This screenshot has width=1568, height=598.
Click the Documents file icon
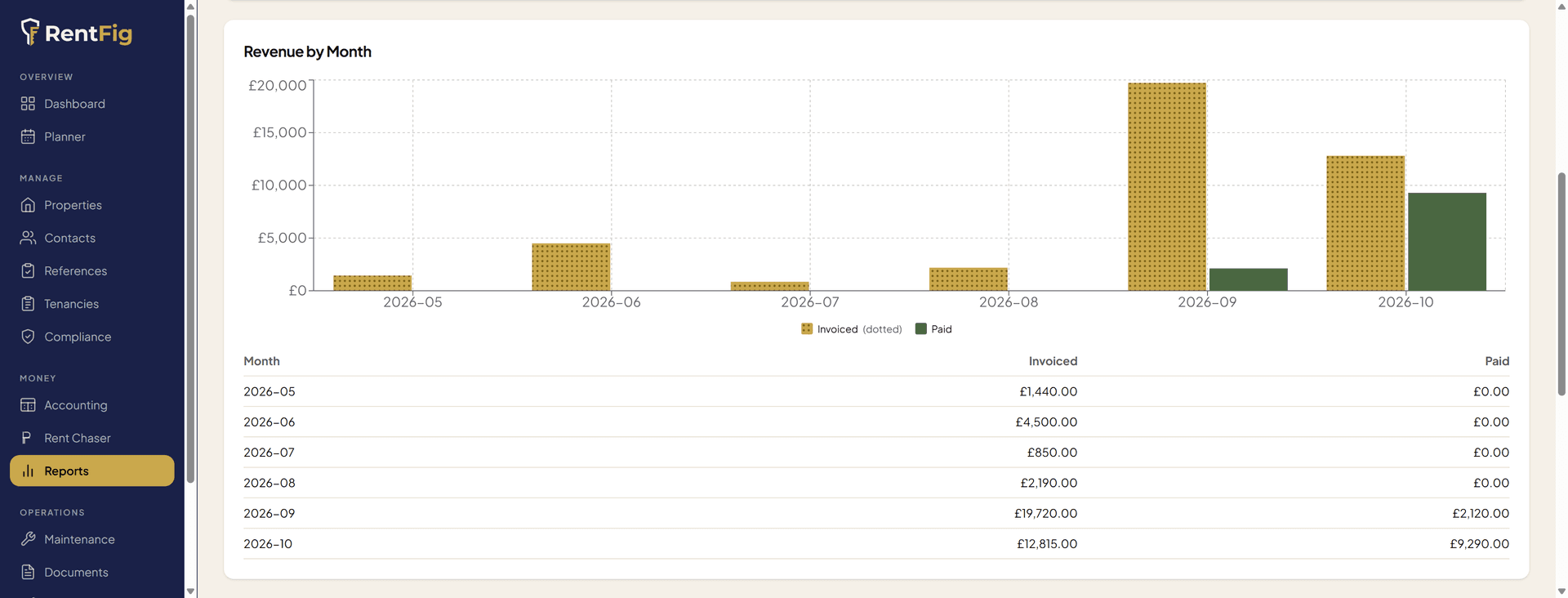pyautogui.click(x=28, y=572)
